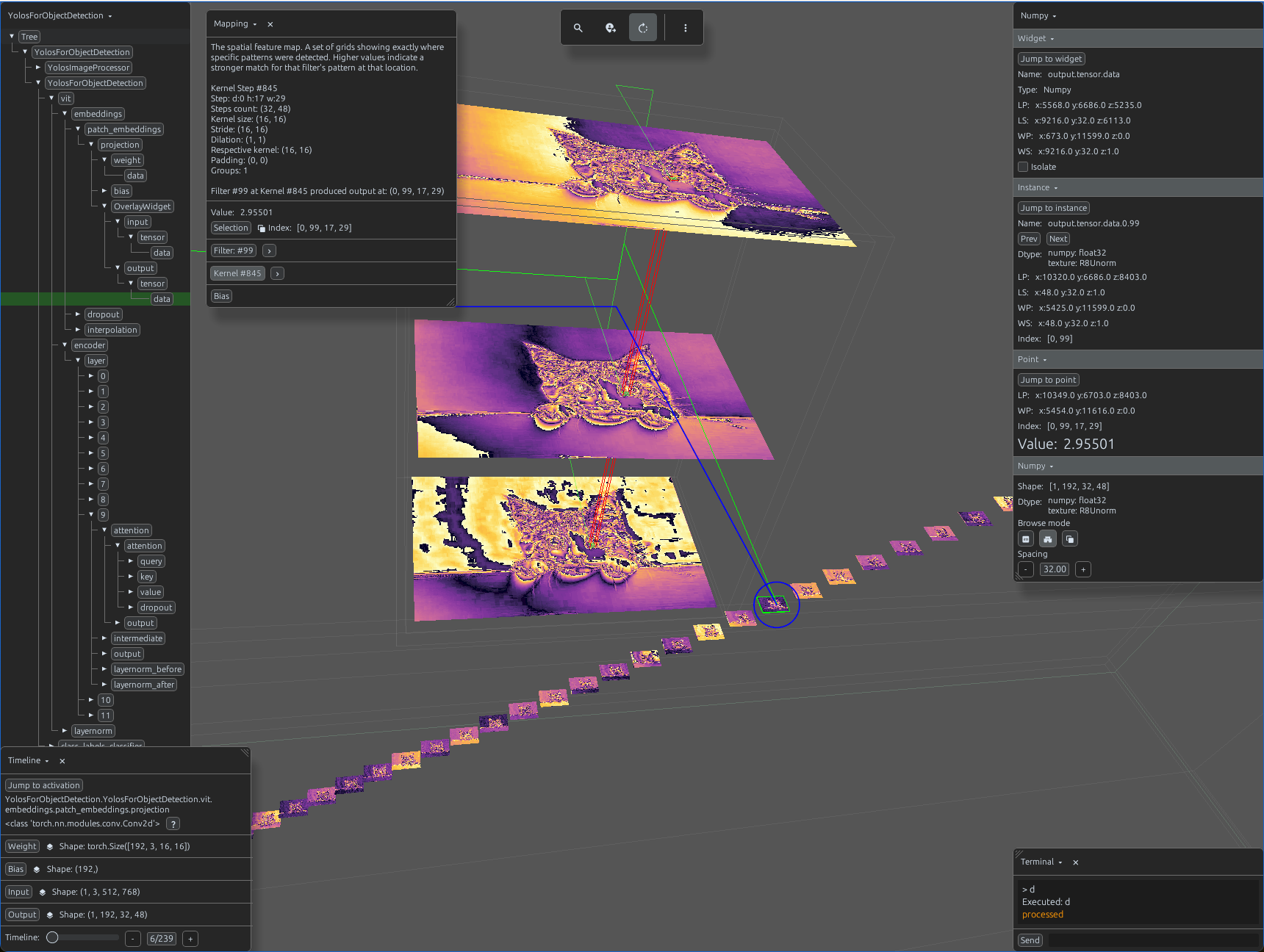Select encoder layer 11 tree item
This screenshot has width=1264, height=952.
click(106, 715)
